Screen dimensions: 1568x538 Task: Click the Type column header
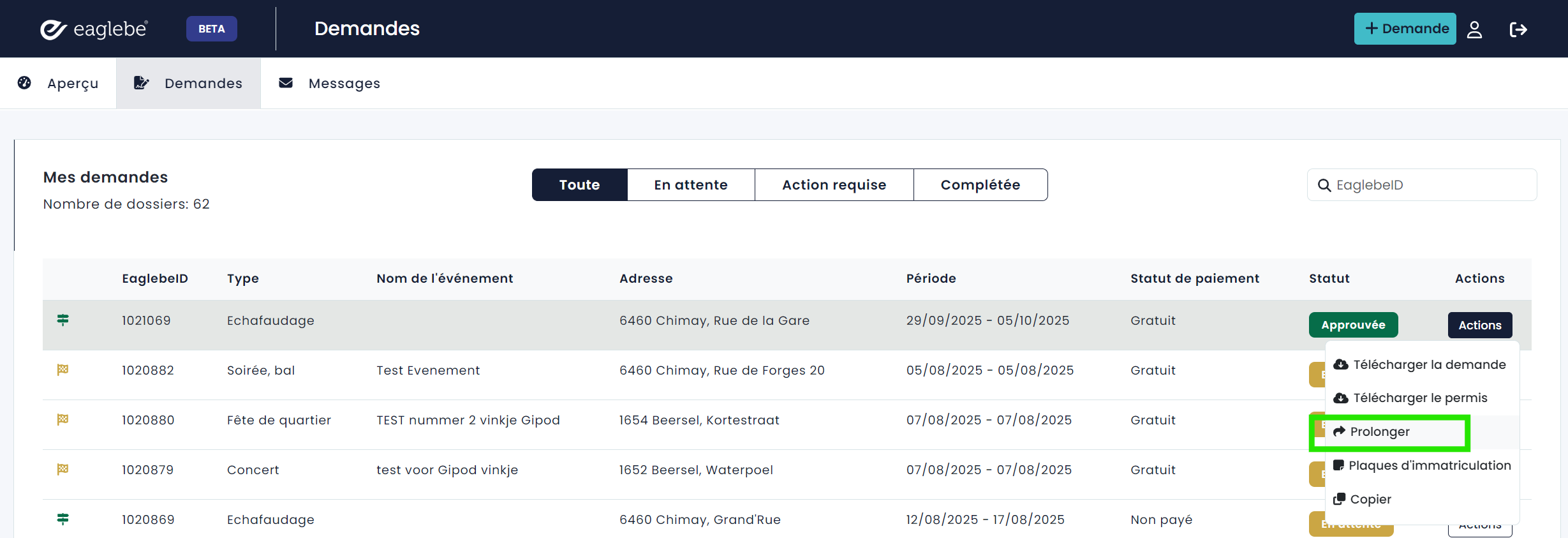(x=243, y=278)
